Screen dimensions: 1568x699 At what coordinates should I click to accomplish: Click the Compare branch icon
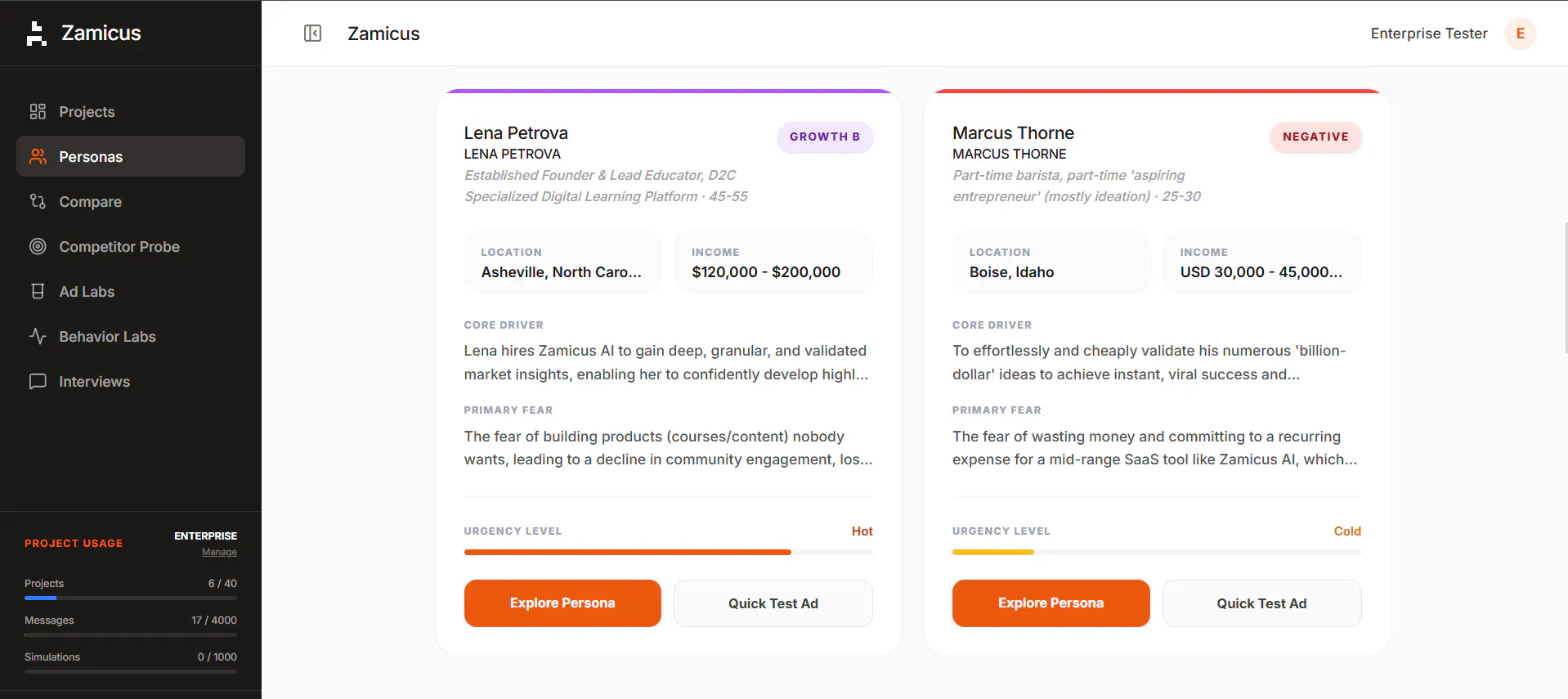[x=38, y=201]
